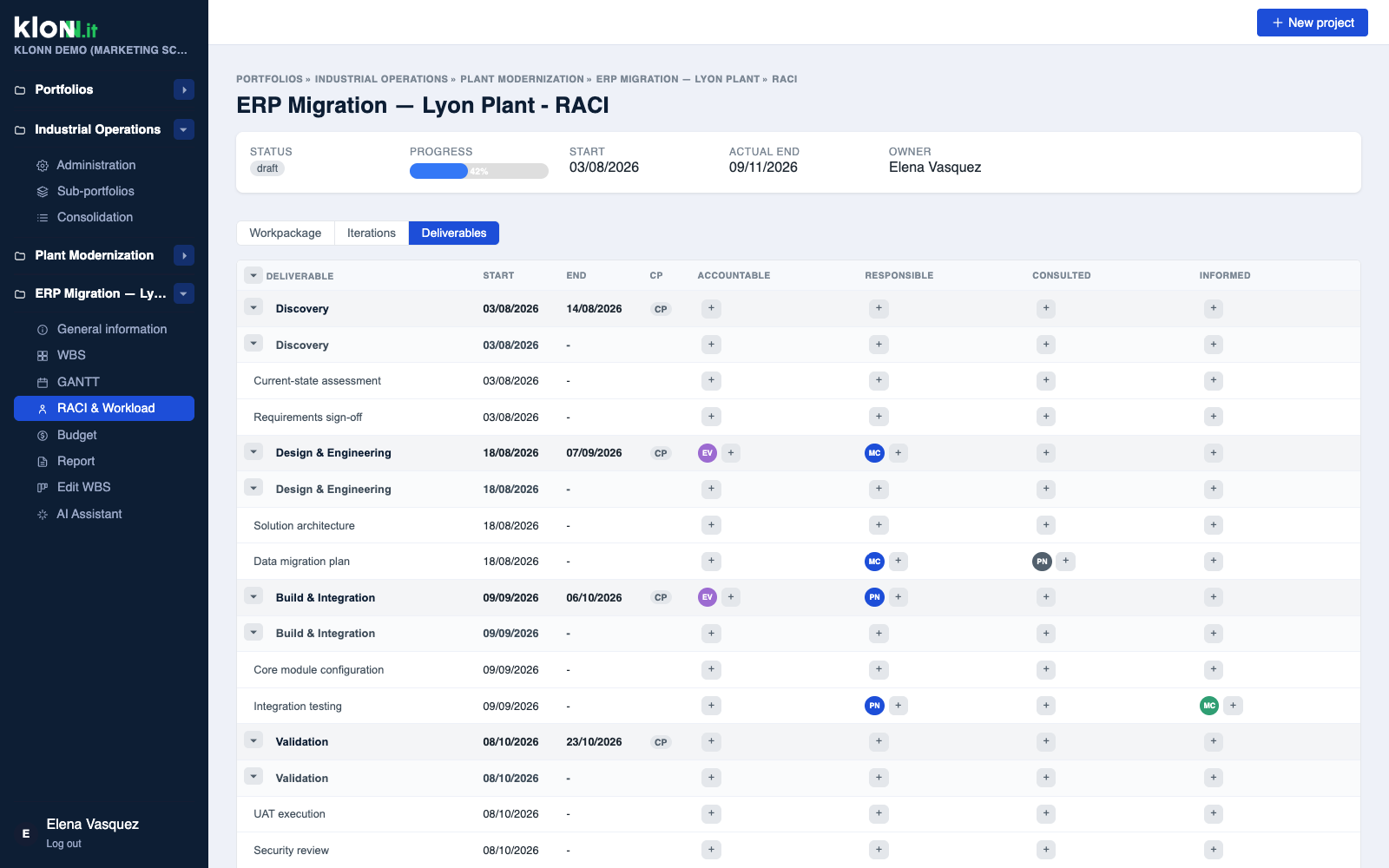
Task: Go to ERP Migration — Lyon Plant breadcrumb
Action: [678, 79]
